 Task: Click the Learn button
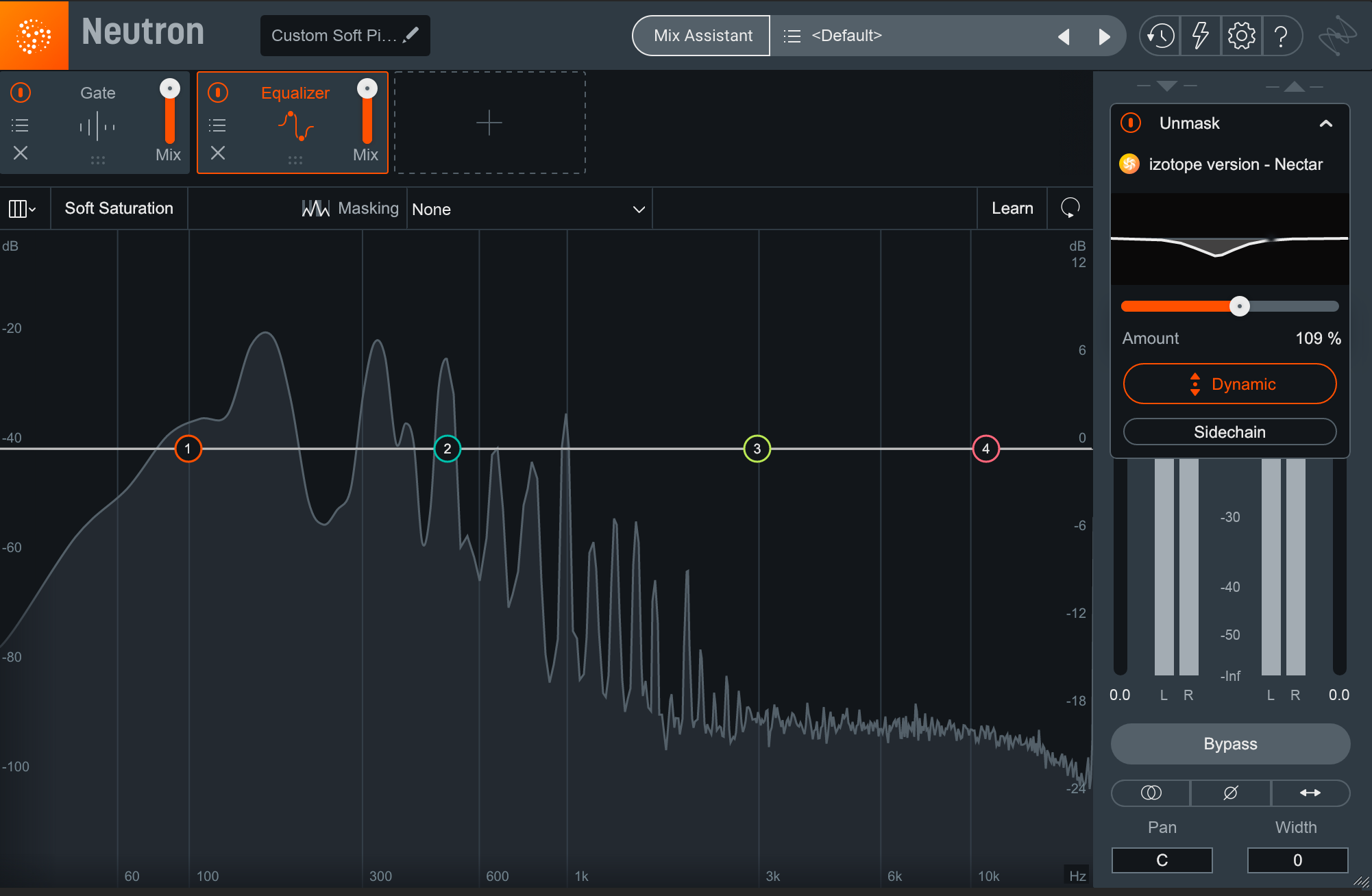coord(1012,208)
